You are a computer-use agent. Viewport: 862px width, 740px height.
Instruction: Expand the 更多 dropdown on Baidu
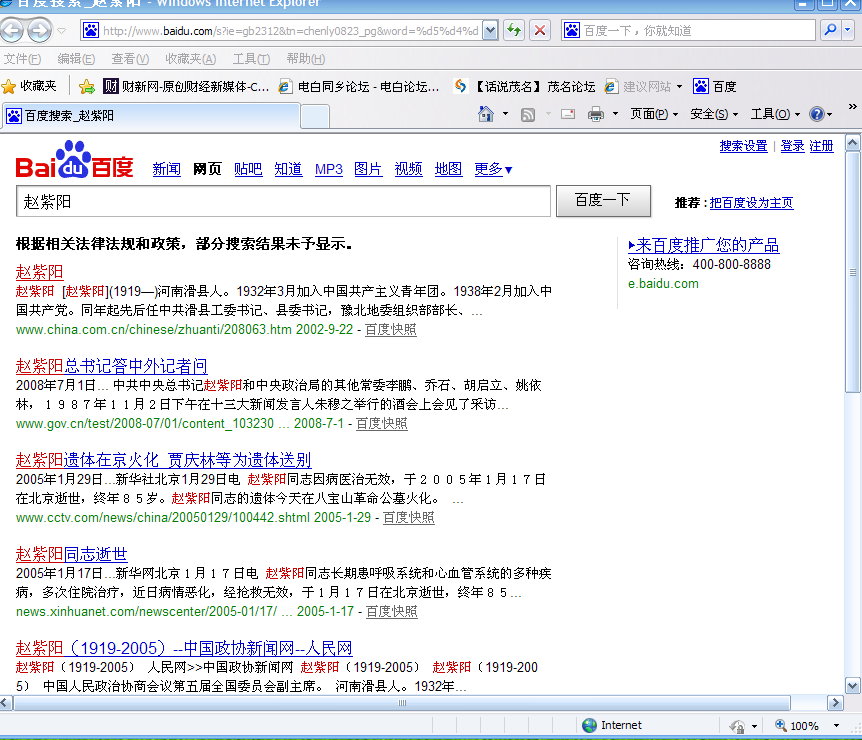[x=493, y=169]
